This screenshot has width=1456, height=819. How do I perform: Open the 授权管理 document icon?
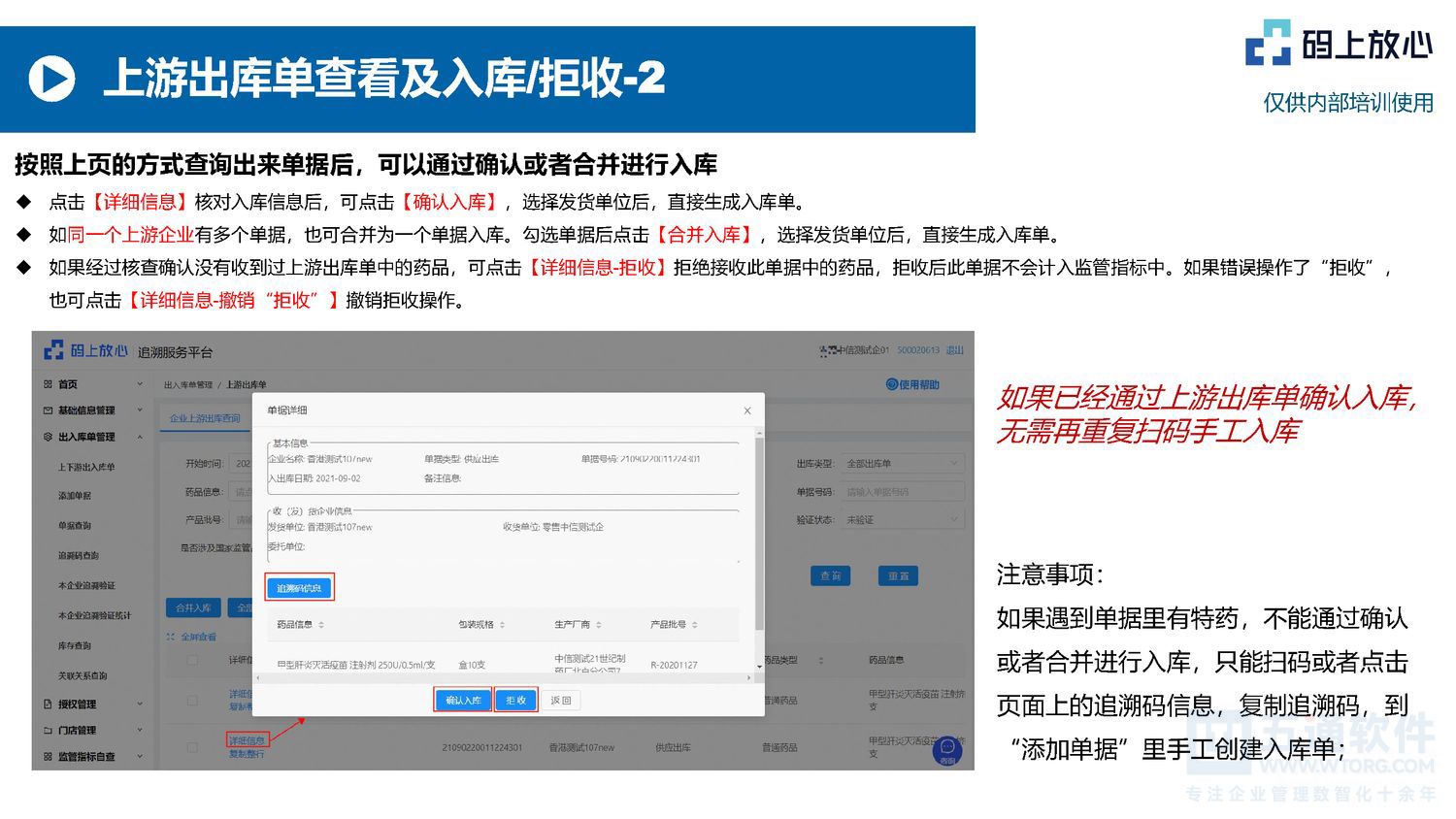pyautogui.click(x=48, y=703)
